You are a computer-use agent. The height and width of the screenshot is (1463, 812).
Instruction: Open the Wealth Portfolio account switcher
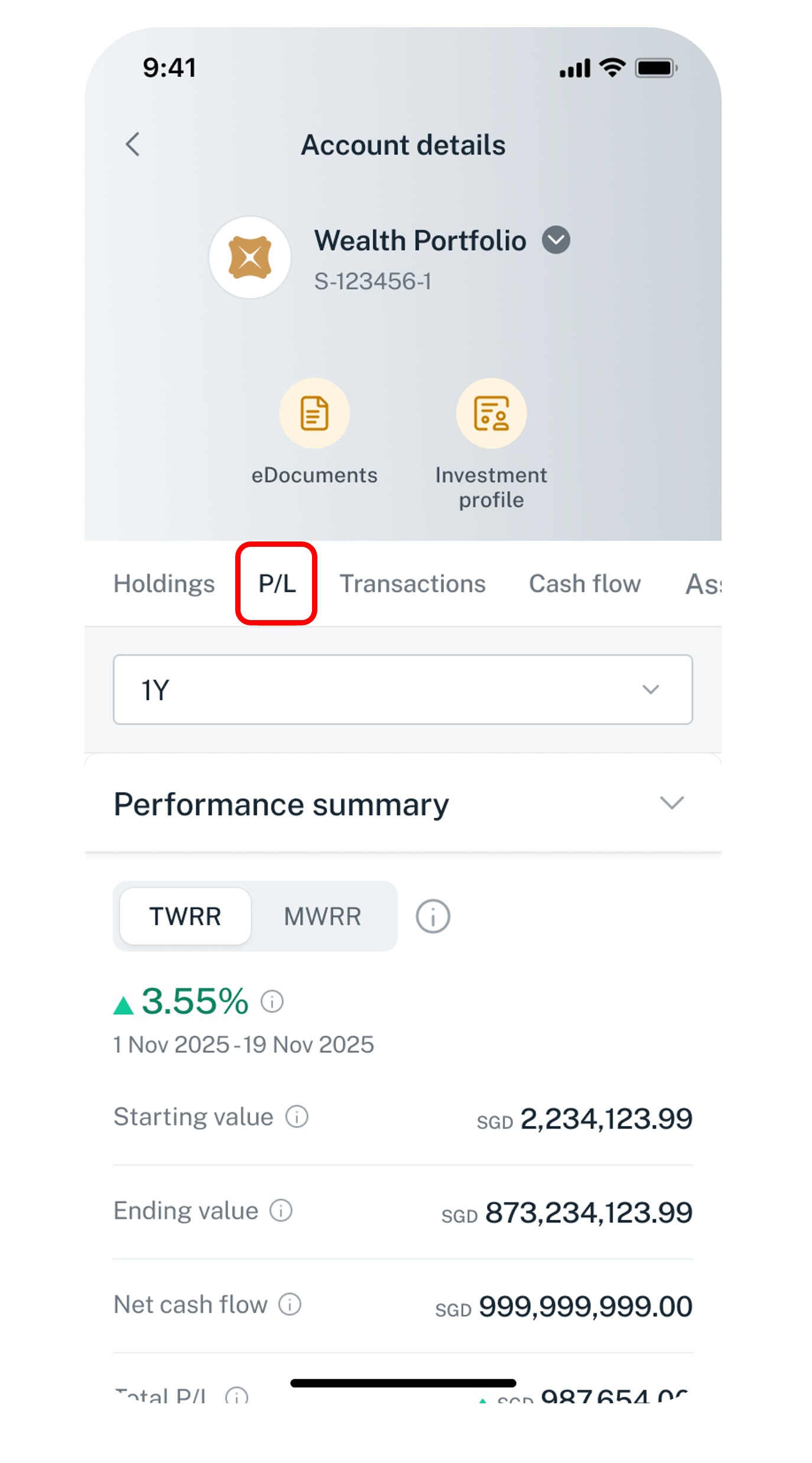pos(556,240)
